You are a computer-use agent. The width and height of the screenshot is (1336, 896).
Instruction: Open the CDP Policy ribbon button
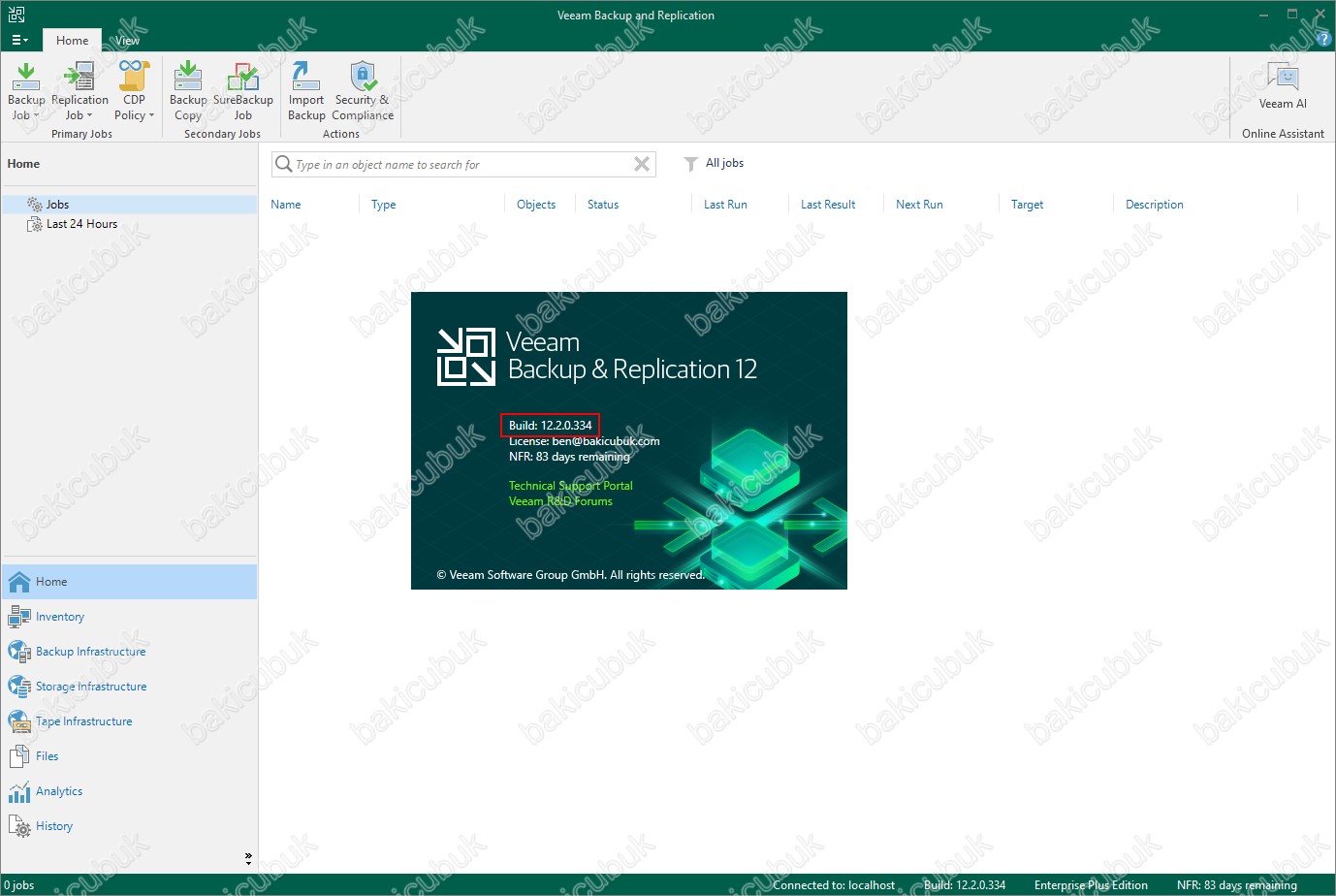[134, 91]
